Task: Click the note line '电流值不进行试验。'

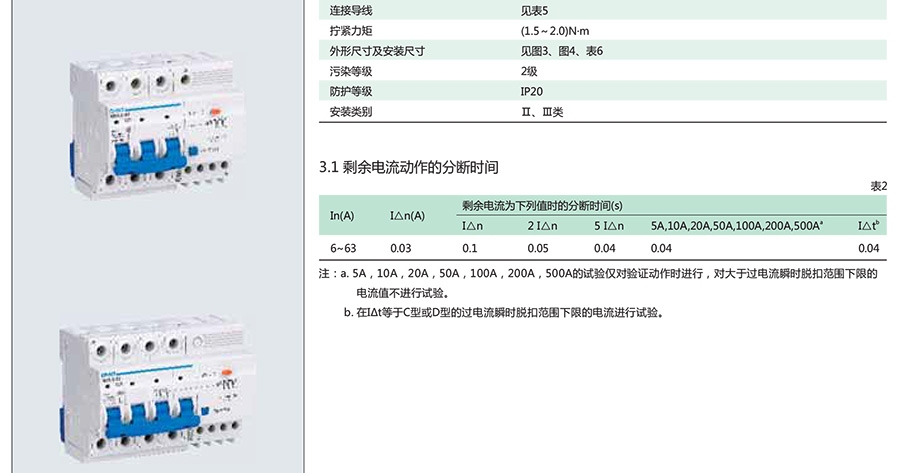Action: 403,293
